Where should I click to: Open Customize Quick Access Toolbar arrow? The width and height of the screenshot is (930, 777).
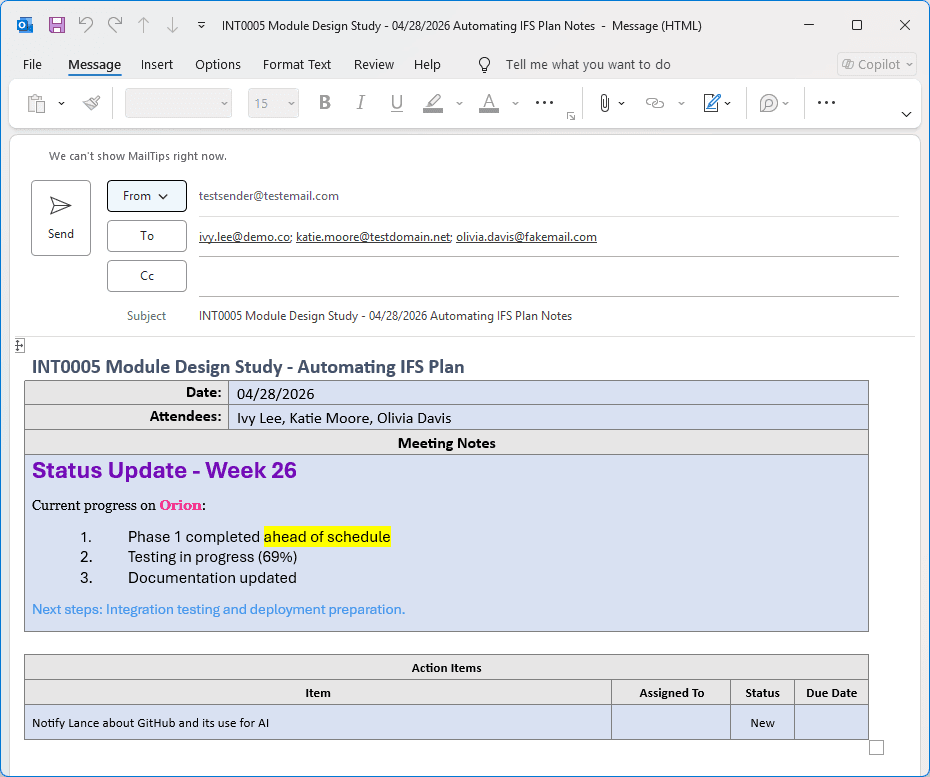(202, 26)
